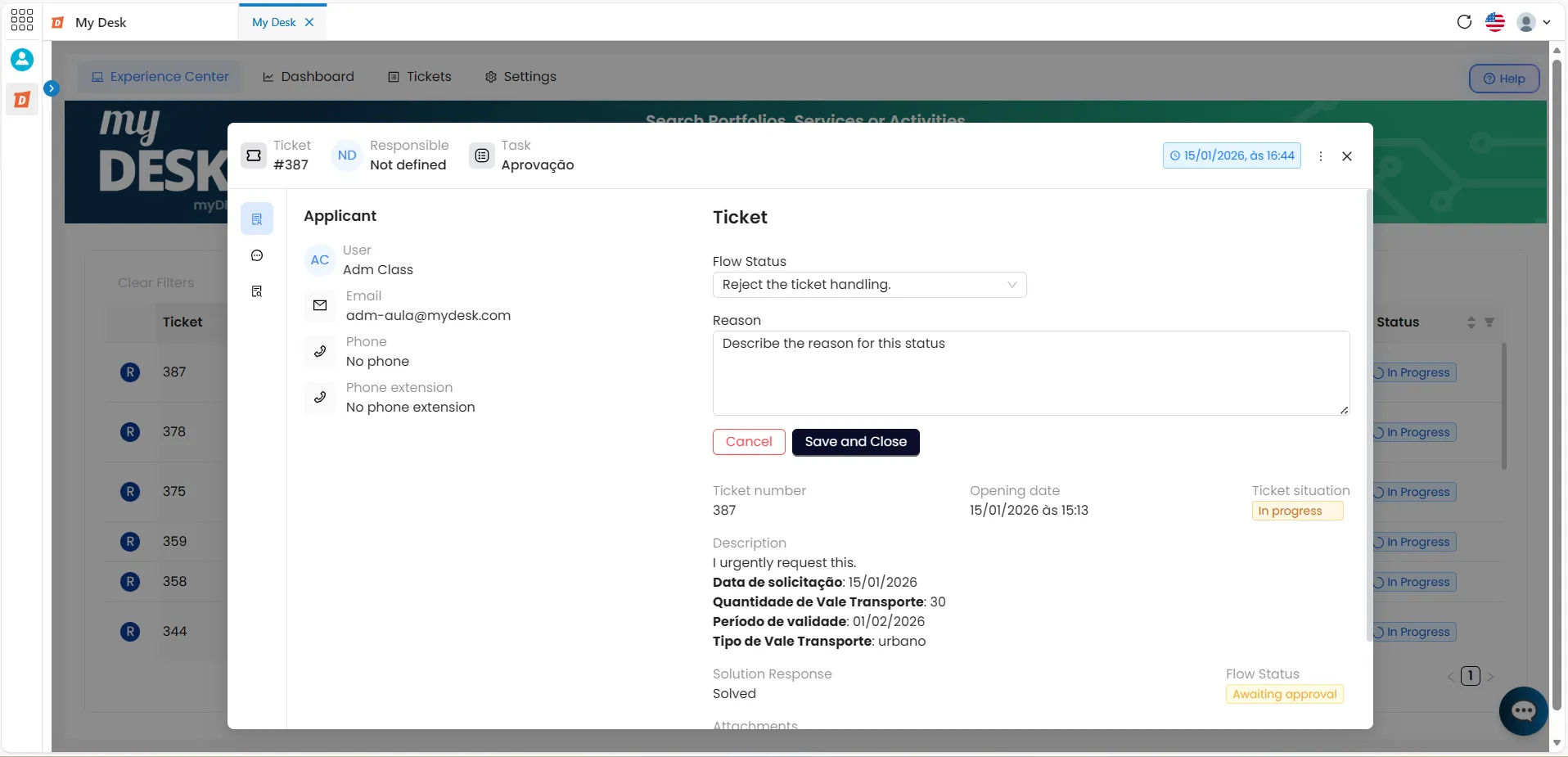The height and width of the screenshot is (757, 1568).
Task: Click the AC applicant avatar
Action: click(x=320, y=259)
